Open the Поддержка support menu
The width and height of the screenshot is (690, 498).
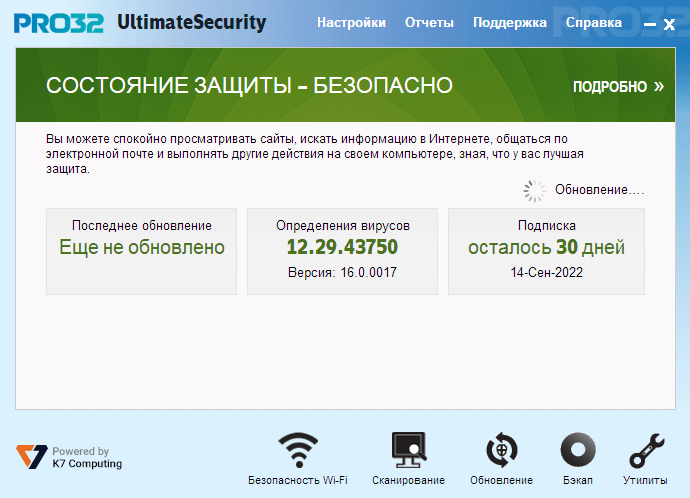[510, 22]
